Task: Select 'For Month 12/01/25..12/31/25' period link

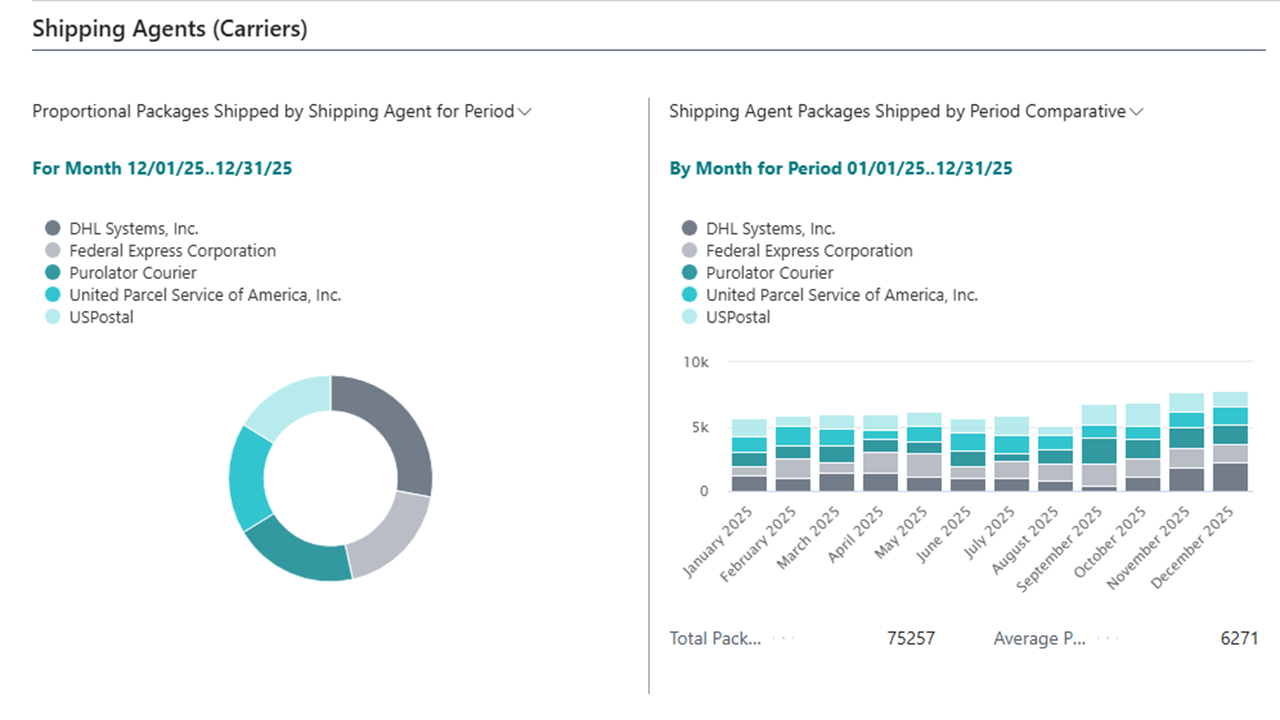Action: (162, 168)
